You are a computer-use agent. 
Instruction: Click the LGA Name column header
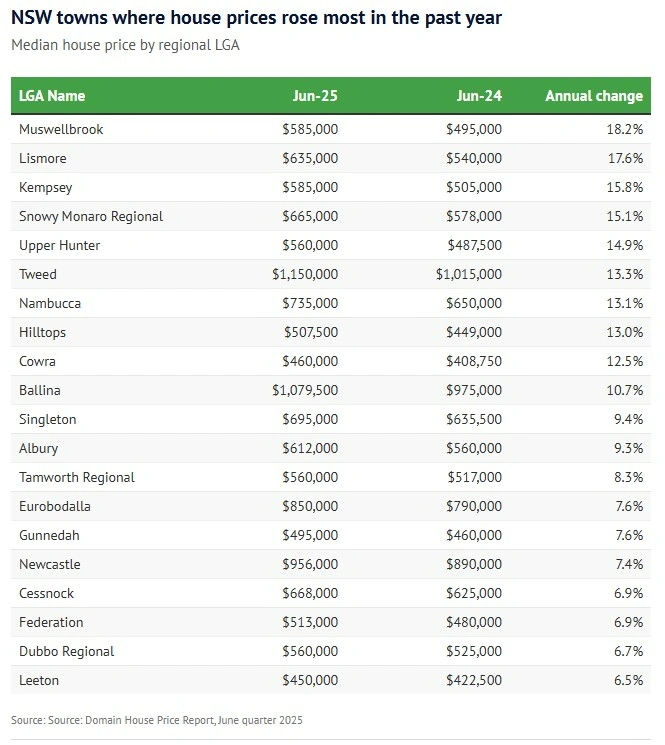[52, 96]
